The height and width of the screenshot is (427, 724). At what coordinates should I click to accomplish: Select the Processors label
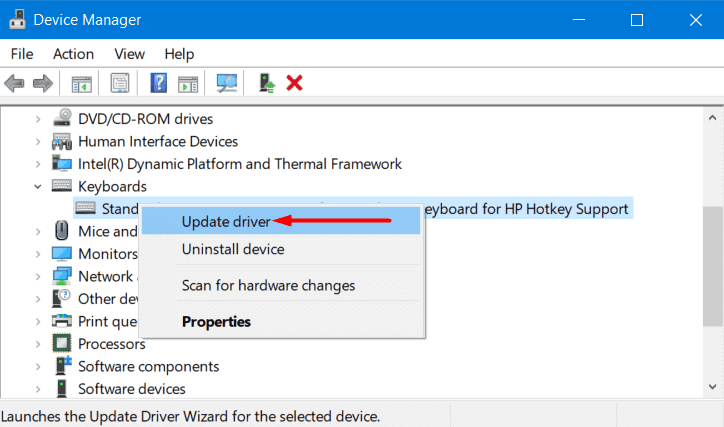tap(112, 344)
